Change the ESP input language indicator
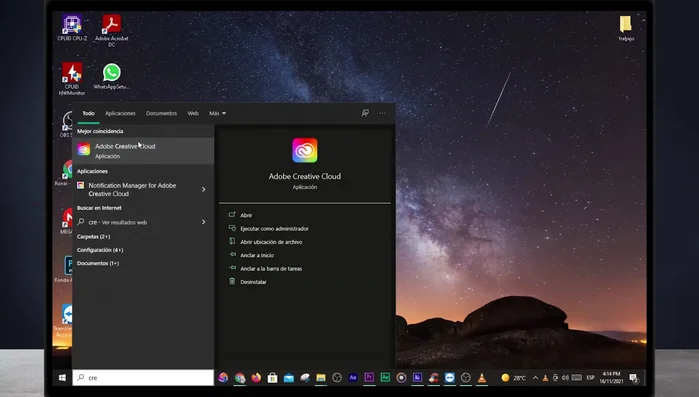 click(591, 378)
